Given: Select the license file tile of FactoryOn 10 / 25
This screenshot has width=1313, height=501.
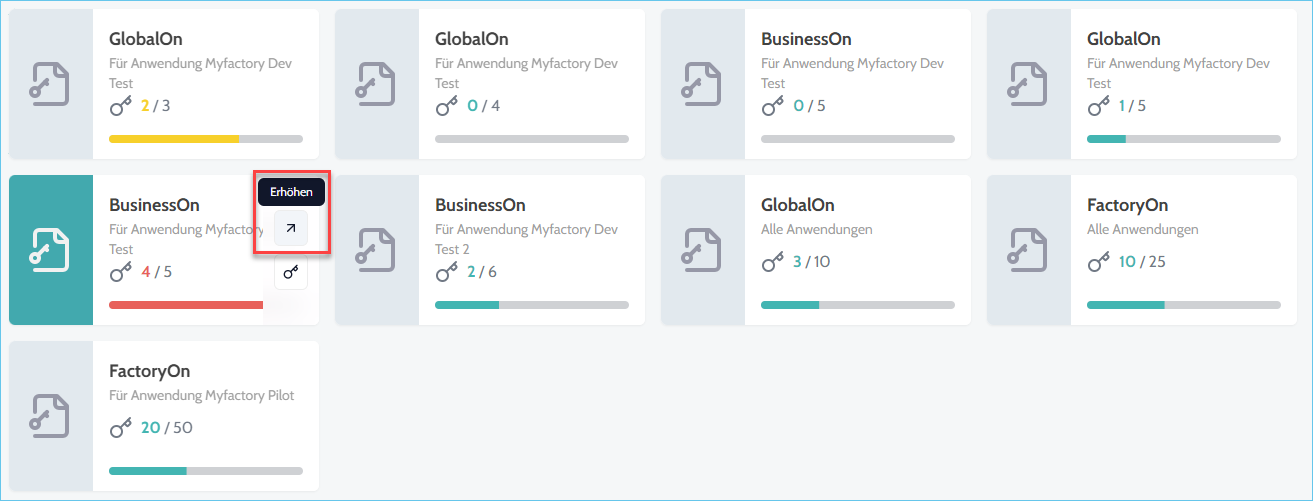Looking at the screenshot, I should click(x=1029, y=250).
